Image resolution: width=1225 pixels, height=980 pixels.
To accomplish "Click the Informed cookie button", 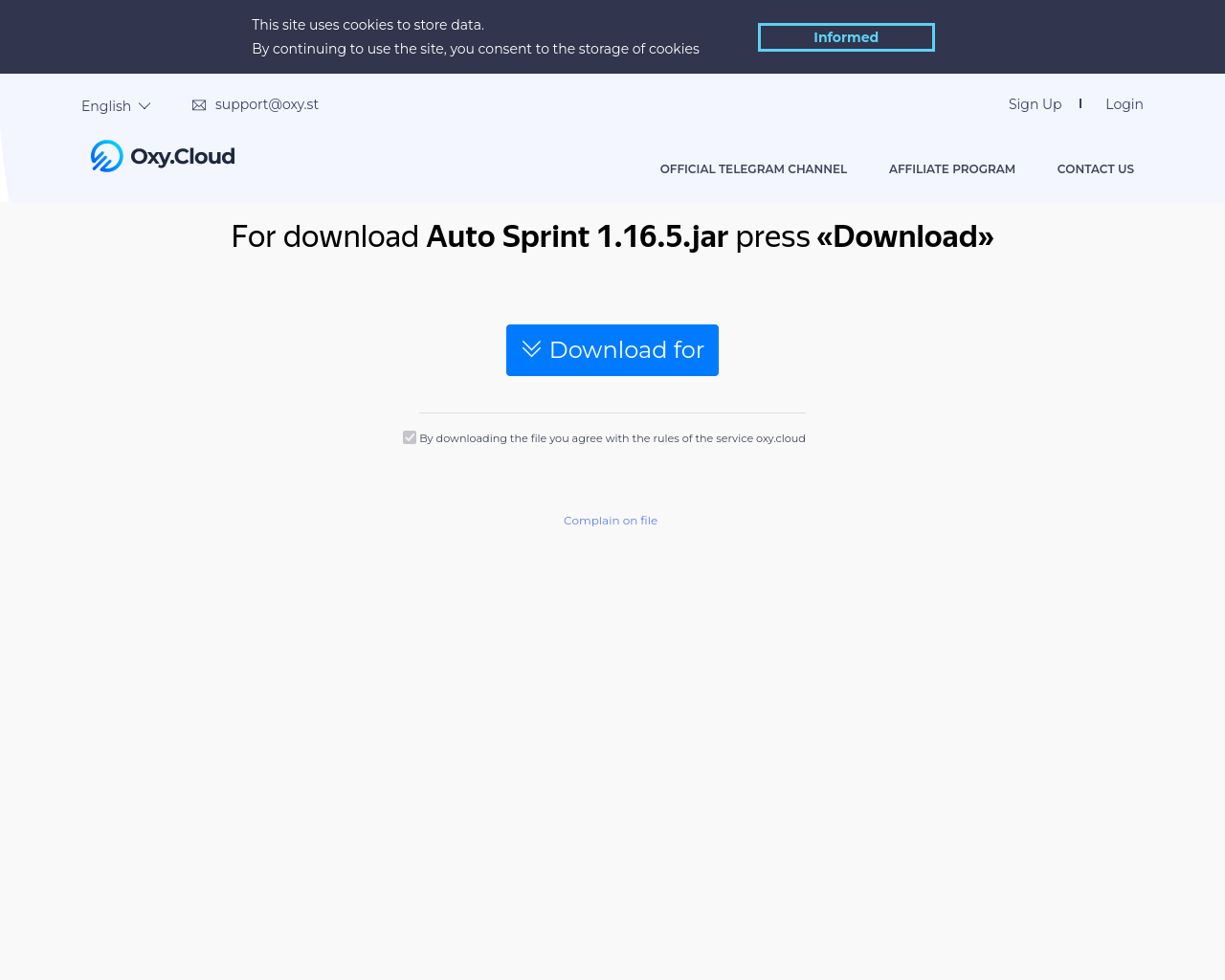I will (x=846, y=37).
